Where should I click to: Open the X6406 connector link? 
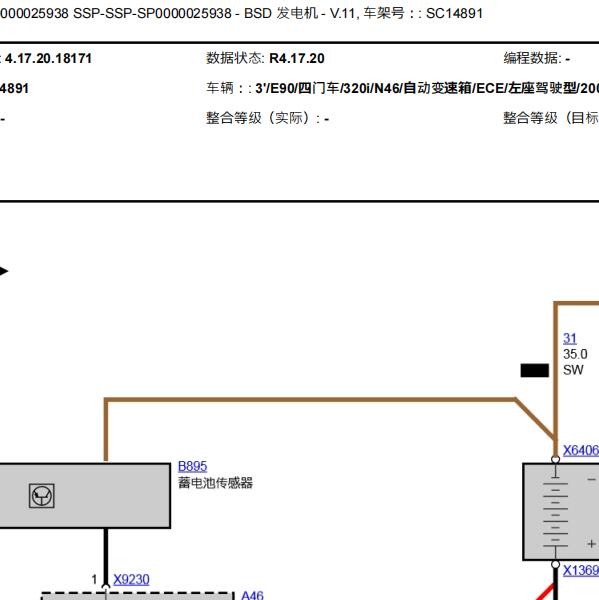point(581,450)
